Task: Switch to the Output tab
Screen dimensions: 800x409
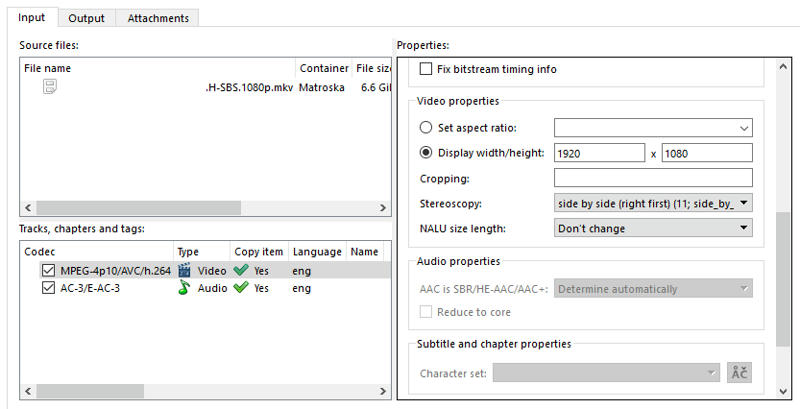Action: pyautogui.click(x=86, y=18)
